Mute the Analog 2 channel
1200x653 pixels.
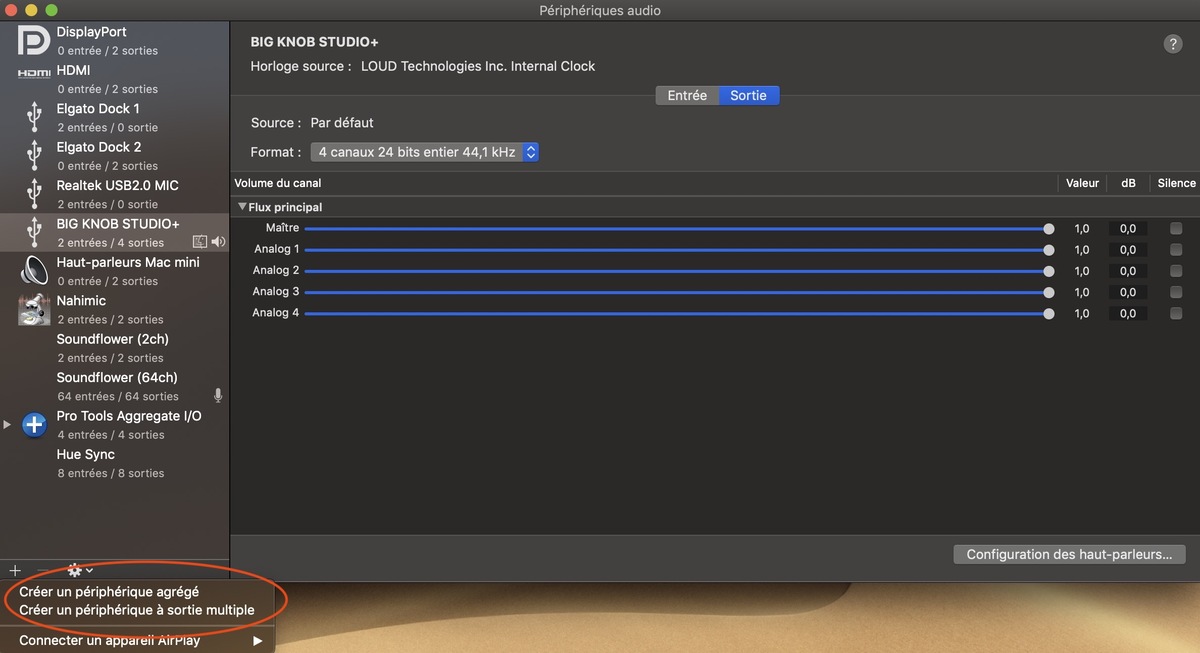1176,271
